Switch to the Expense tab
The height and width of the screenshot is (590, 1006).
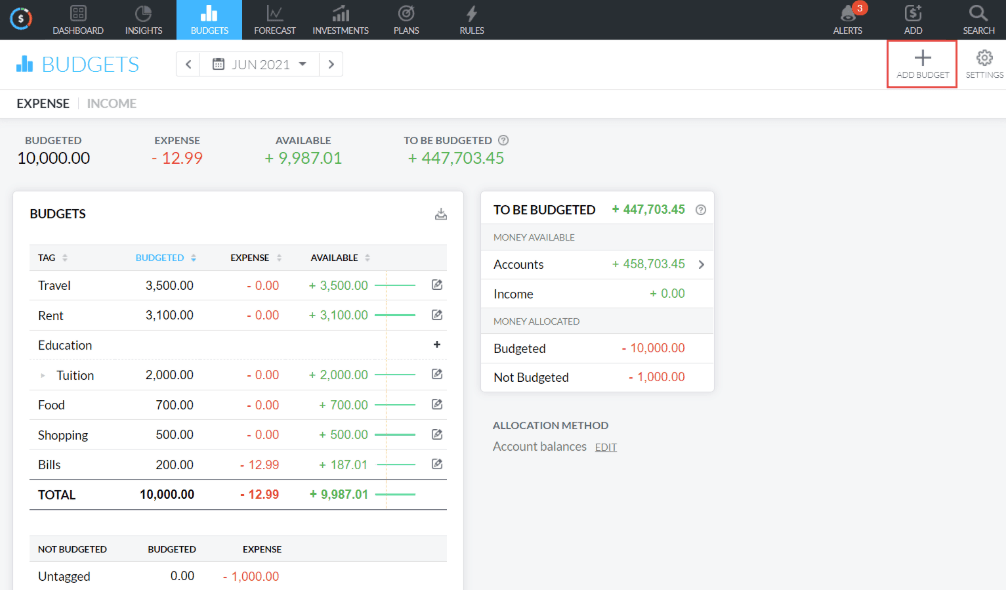pos(43,103)
